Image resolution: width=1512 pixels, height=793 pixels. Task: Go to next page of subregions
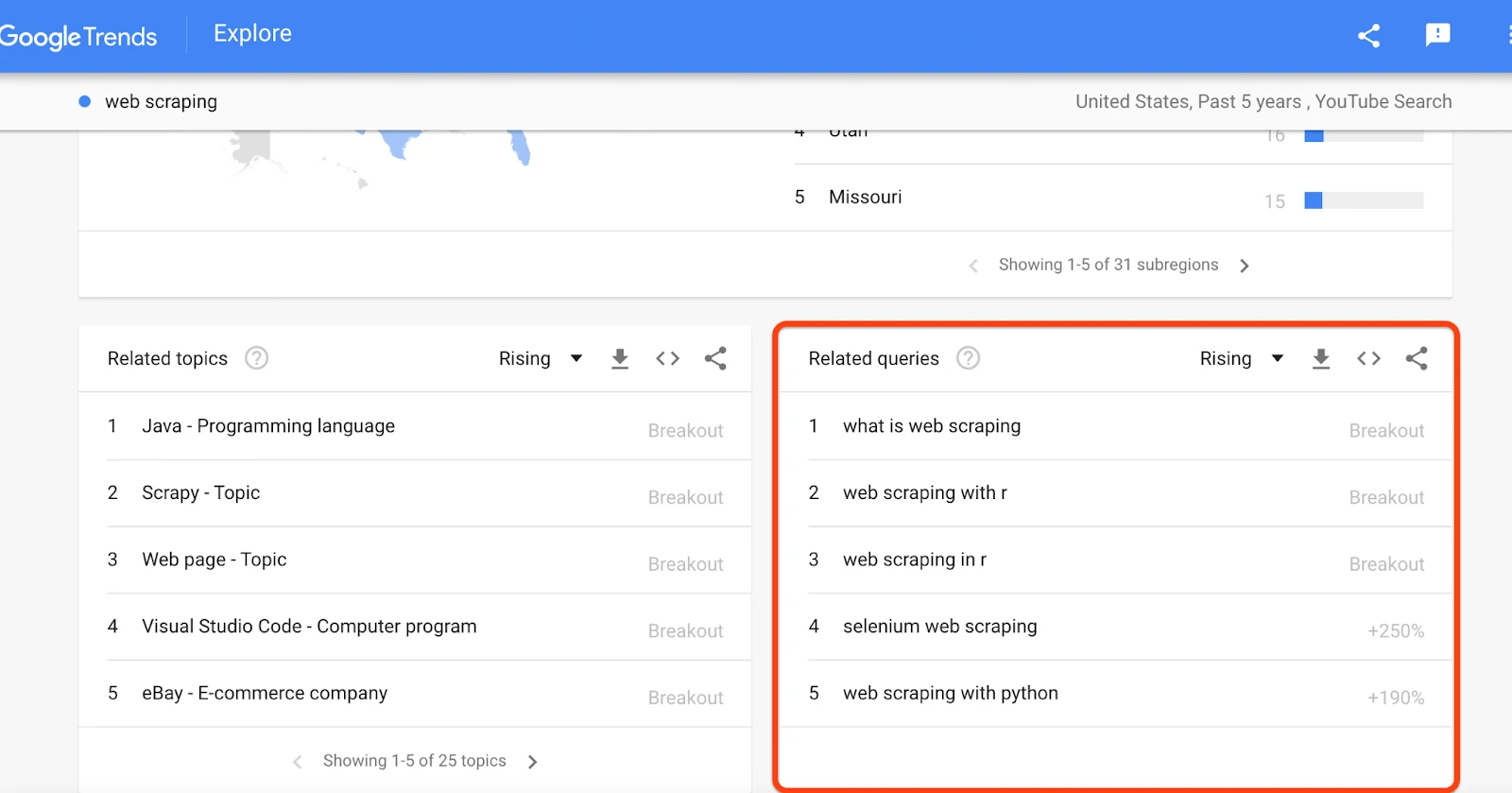(1245, 266)
